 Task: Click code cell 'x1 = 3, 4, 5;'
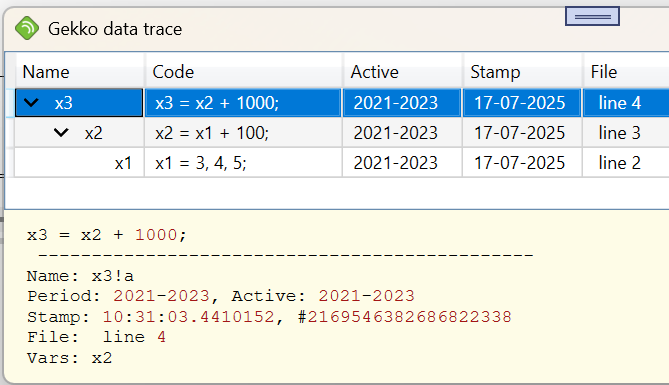pos(243,163)
